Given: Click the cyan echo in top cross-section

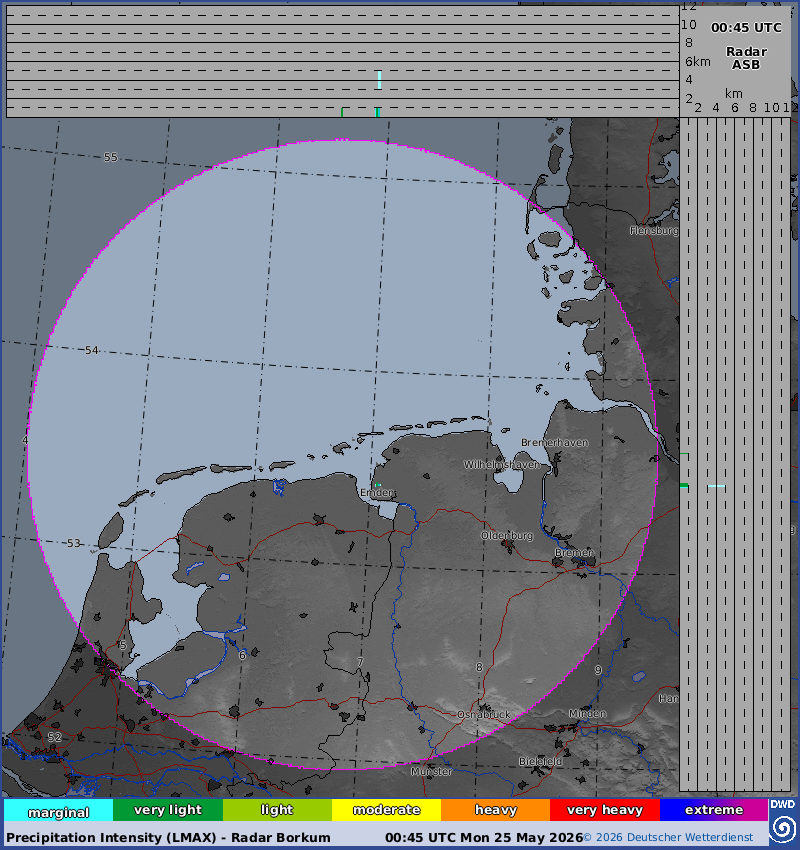Looking at the screenshot, I should pyautogui.click(x=379, y=80).
